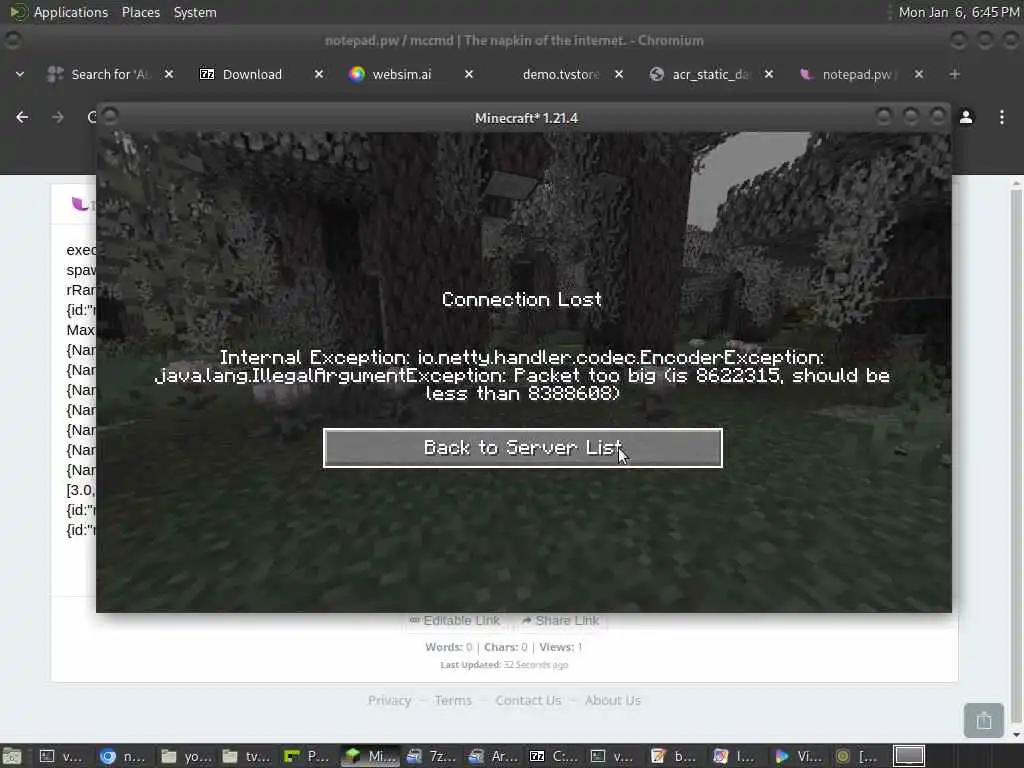Image resolution: width=1024 pixels, height=768 pixels.
Task: Close the websim.ai tab
Action: point(469,74)
